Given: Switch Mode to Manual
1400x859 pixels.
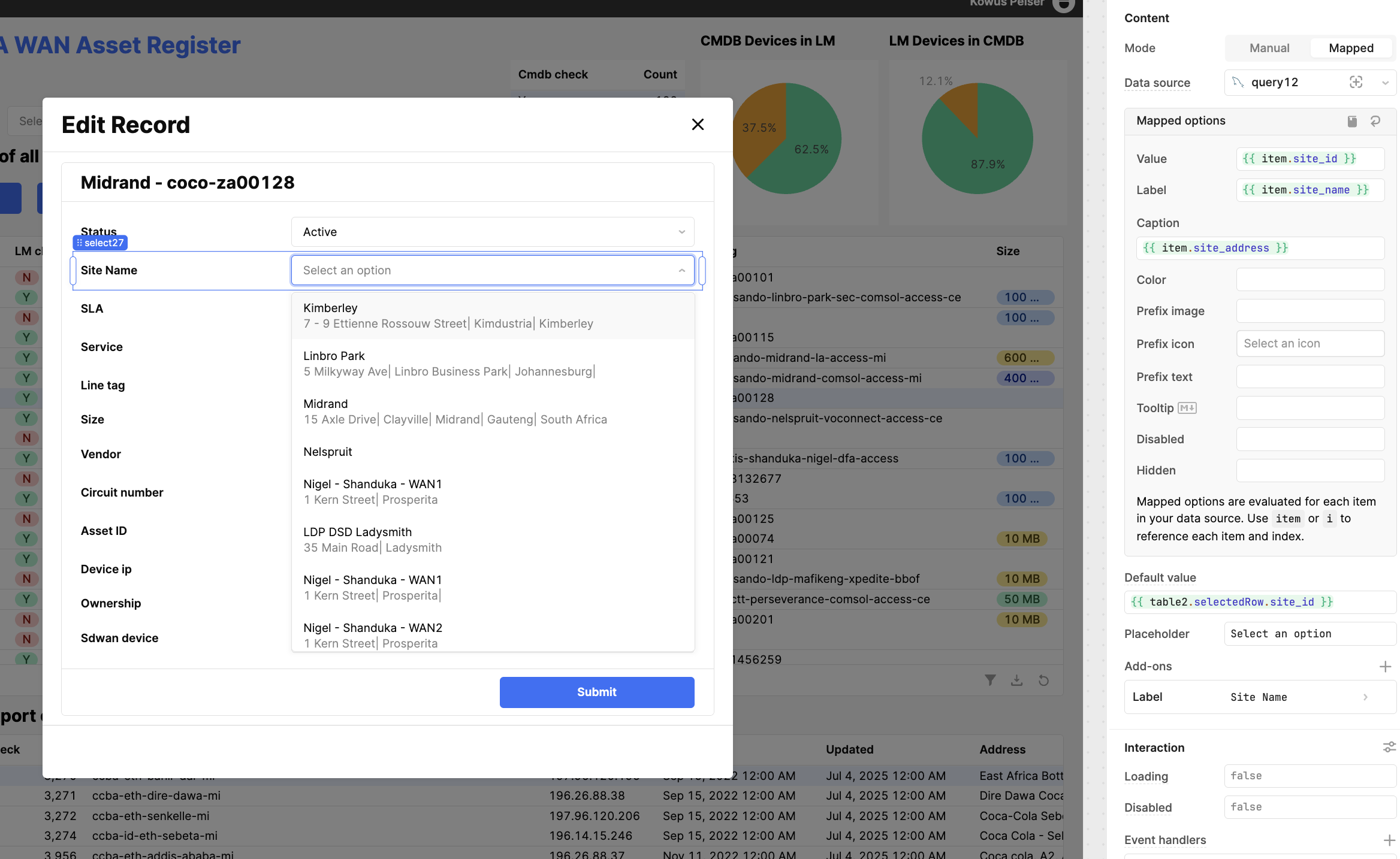Looking at the screenshot, I should [1269, 48].
